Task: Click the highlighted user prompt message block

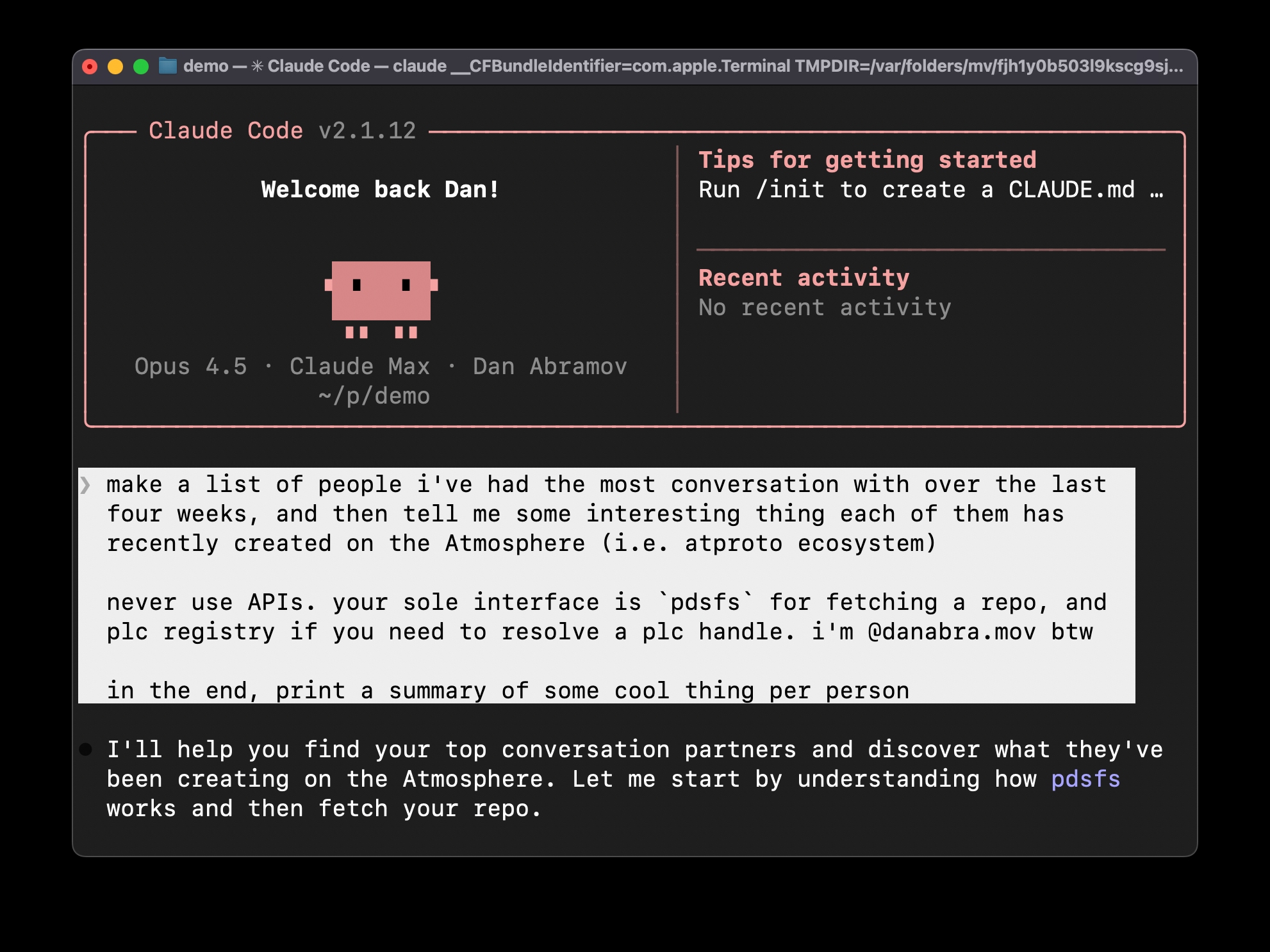Action: point(606,584)
